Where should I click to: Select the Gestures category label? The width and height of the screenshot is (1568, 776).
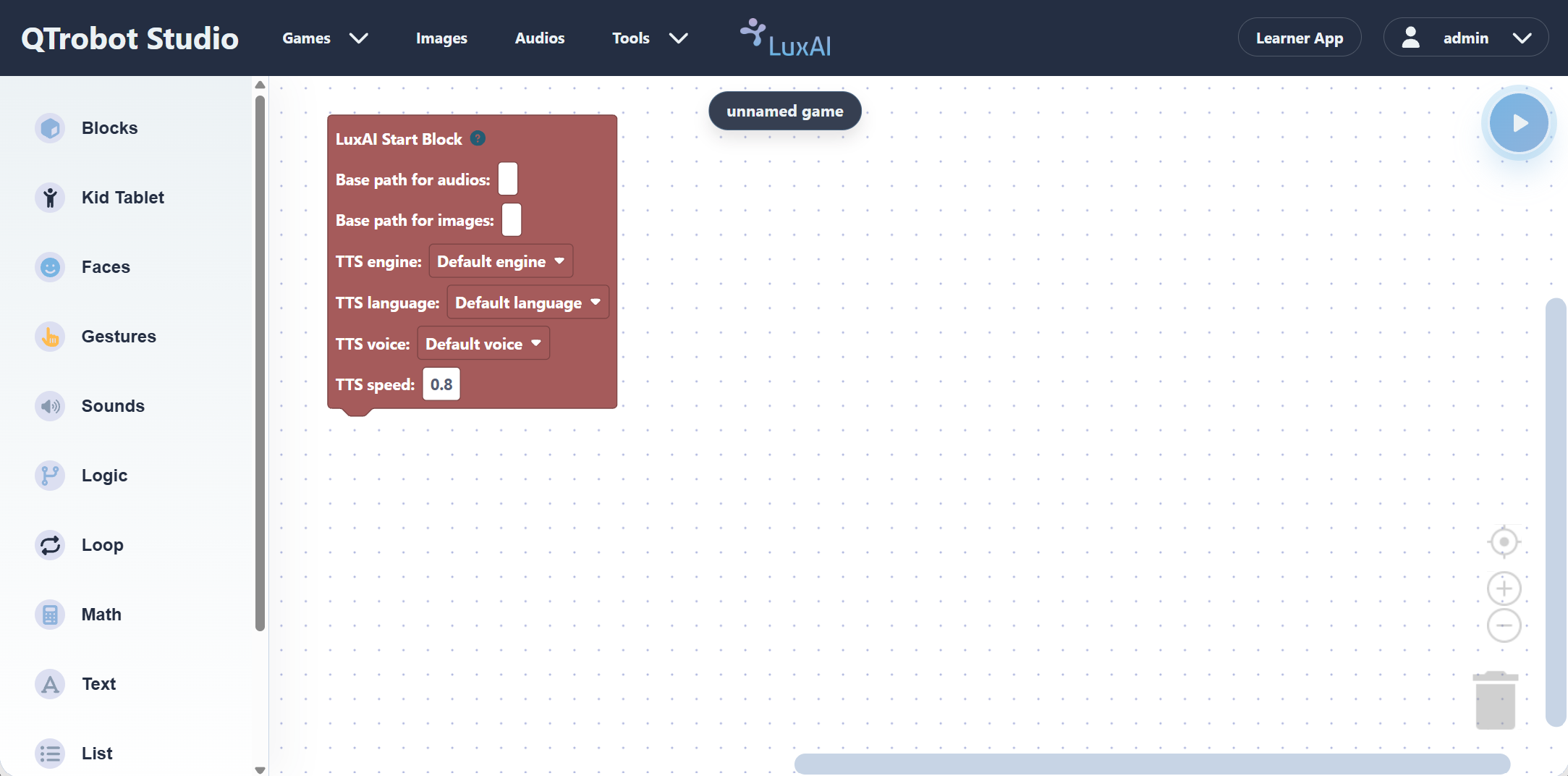119,337
